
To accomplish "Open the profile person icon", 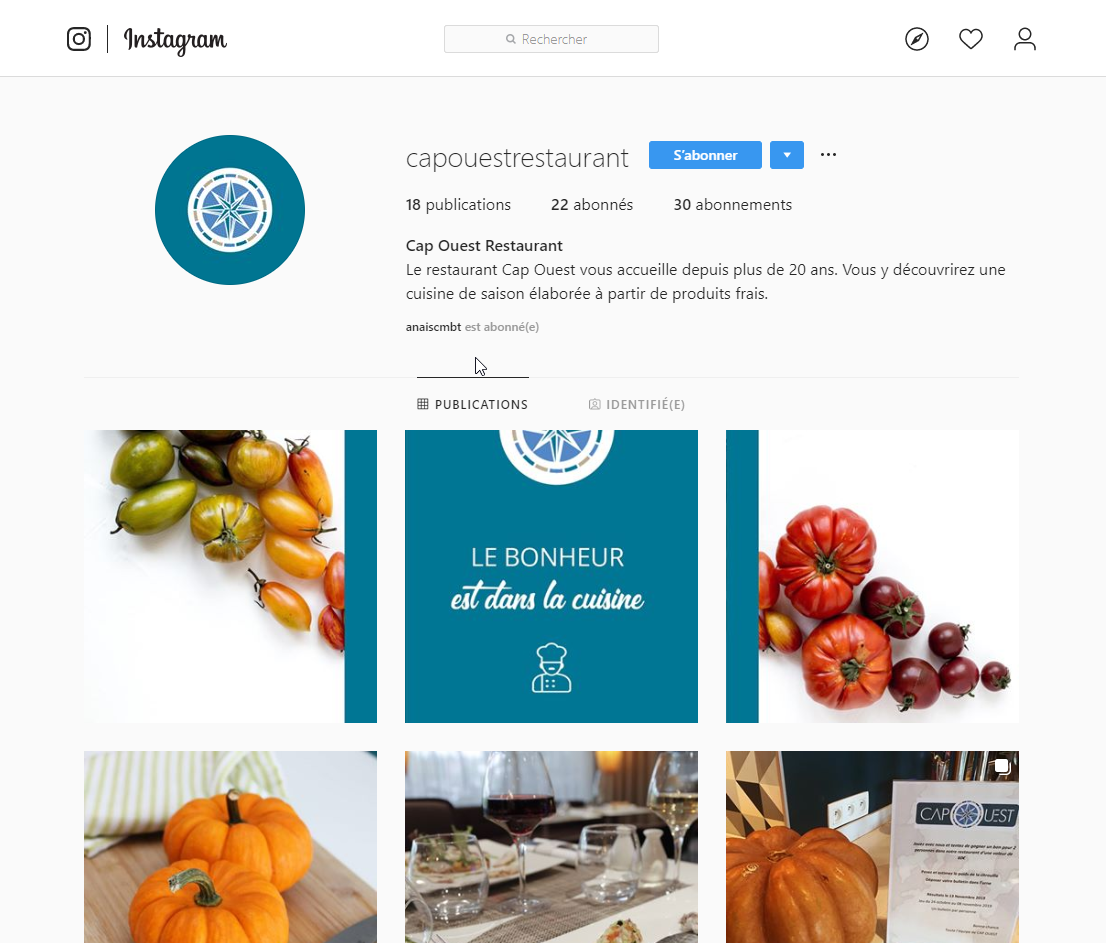I will (x=1024, y=39).
